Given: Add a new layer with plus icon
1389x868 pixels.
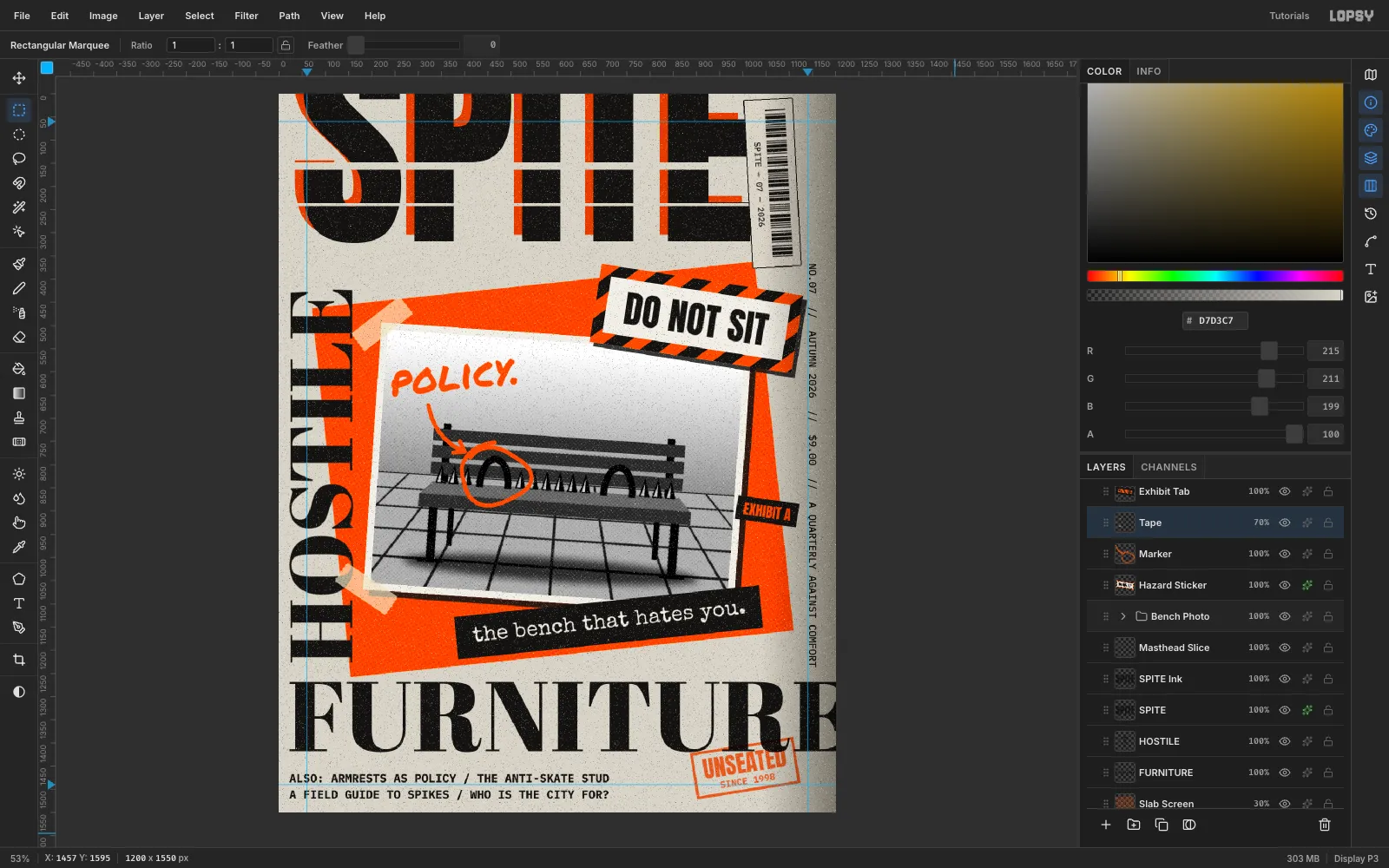Looking at the screenshot, I should click(x=1106, y=825).
